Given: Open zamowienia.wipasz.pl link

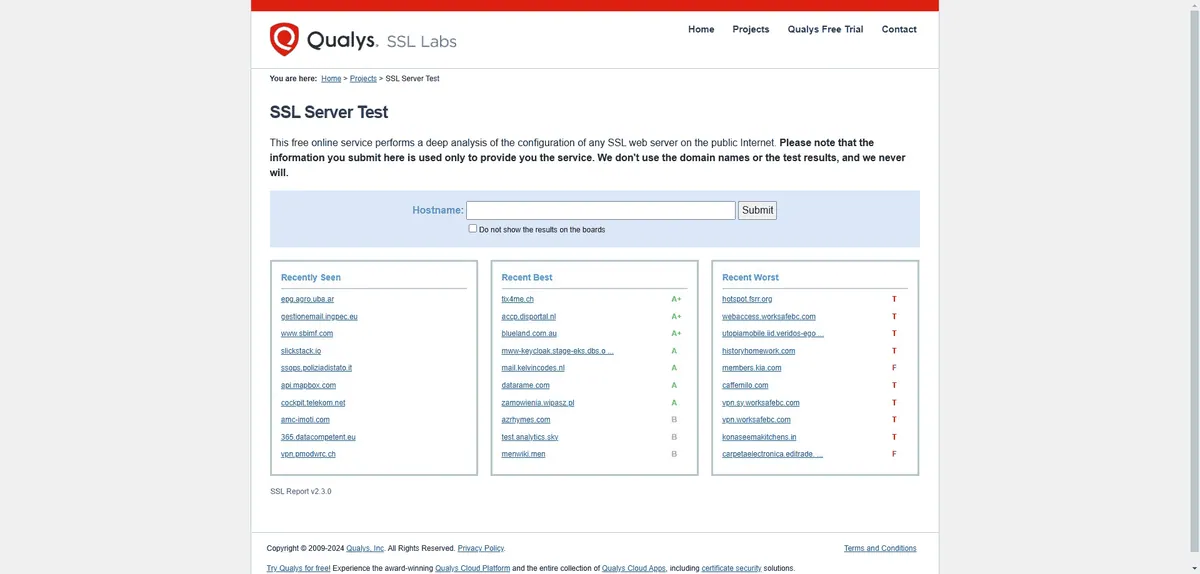Looking at the screenshot, I should point(538,403).
